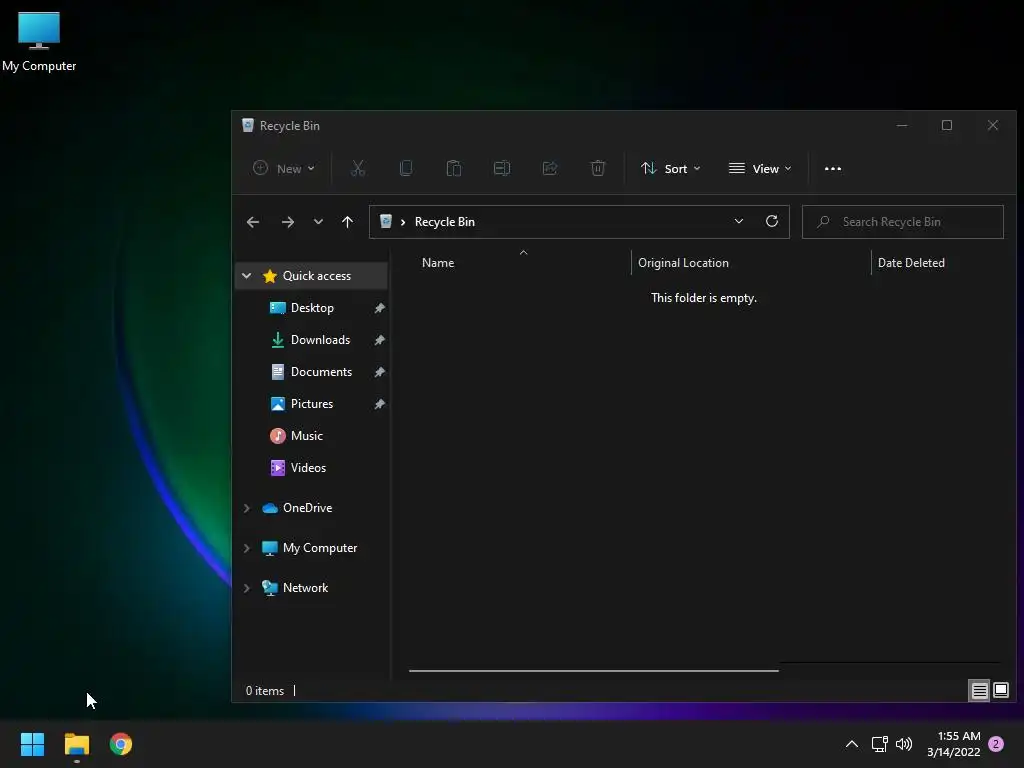This screenshot has height=768, width=1024.
Task: Open My Computer in navigation pane
Action: coord(319,548)
